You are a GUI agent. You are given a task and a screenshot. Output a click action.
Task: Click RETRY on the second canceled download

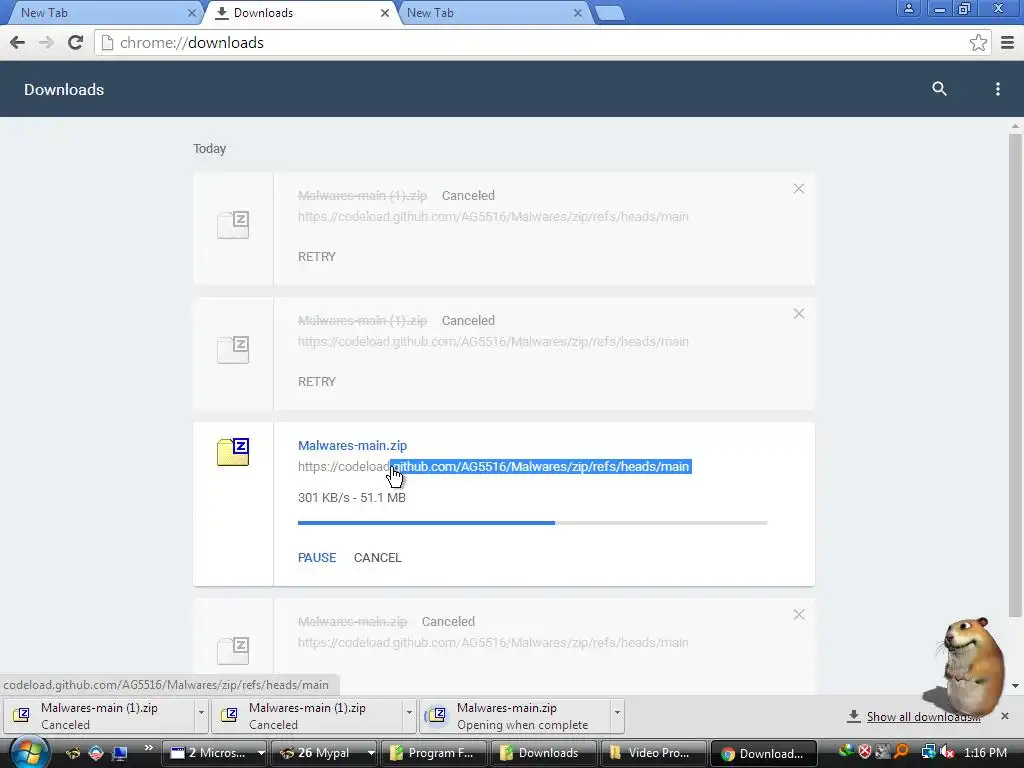point(317,382)
